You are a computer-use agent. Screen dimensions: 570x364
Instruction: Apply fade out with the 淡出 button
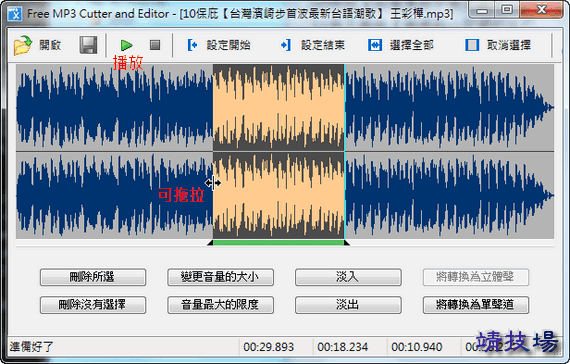pos(348,304)
